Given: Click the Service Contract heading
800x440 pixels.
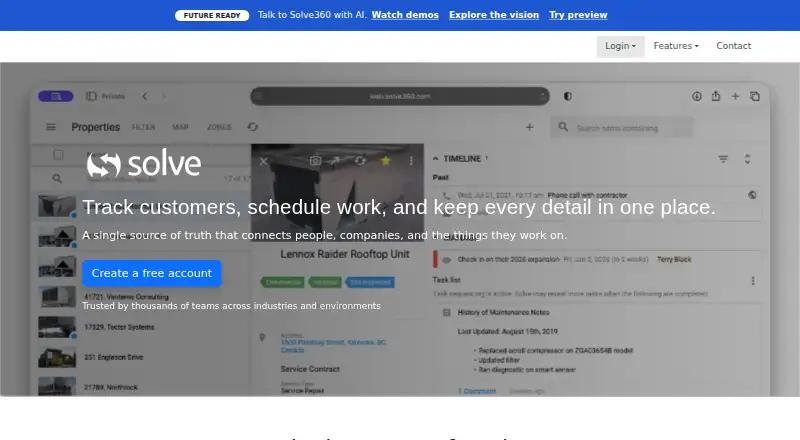Looking at the screenshot, I should 310,369.
